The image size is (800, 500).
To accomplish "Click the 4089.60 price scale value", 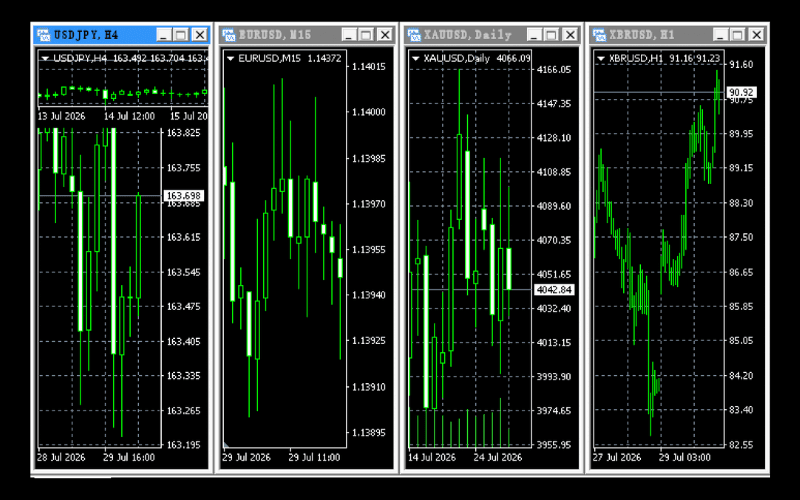I will point(554,206).
